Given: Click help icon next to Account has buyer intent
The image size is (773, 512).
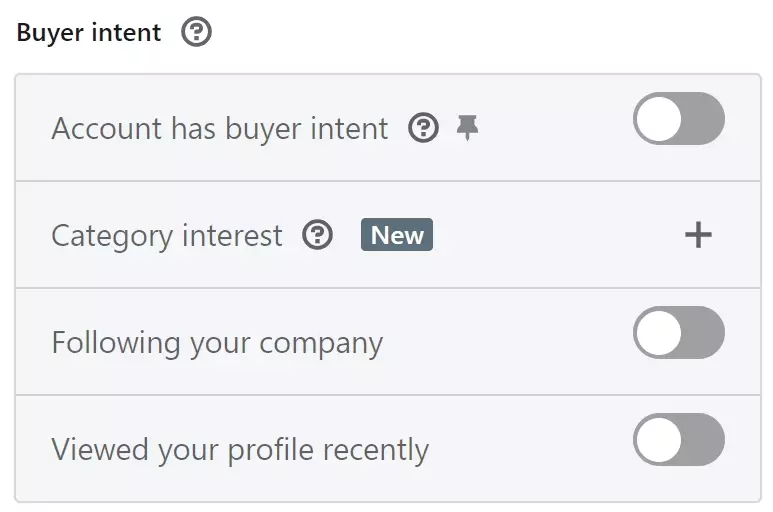Looking at the screenshot, I should coord(423,128).
